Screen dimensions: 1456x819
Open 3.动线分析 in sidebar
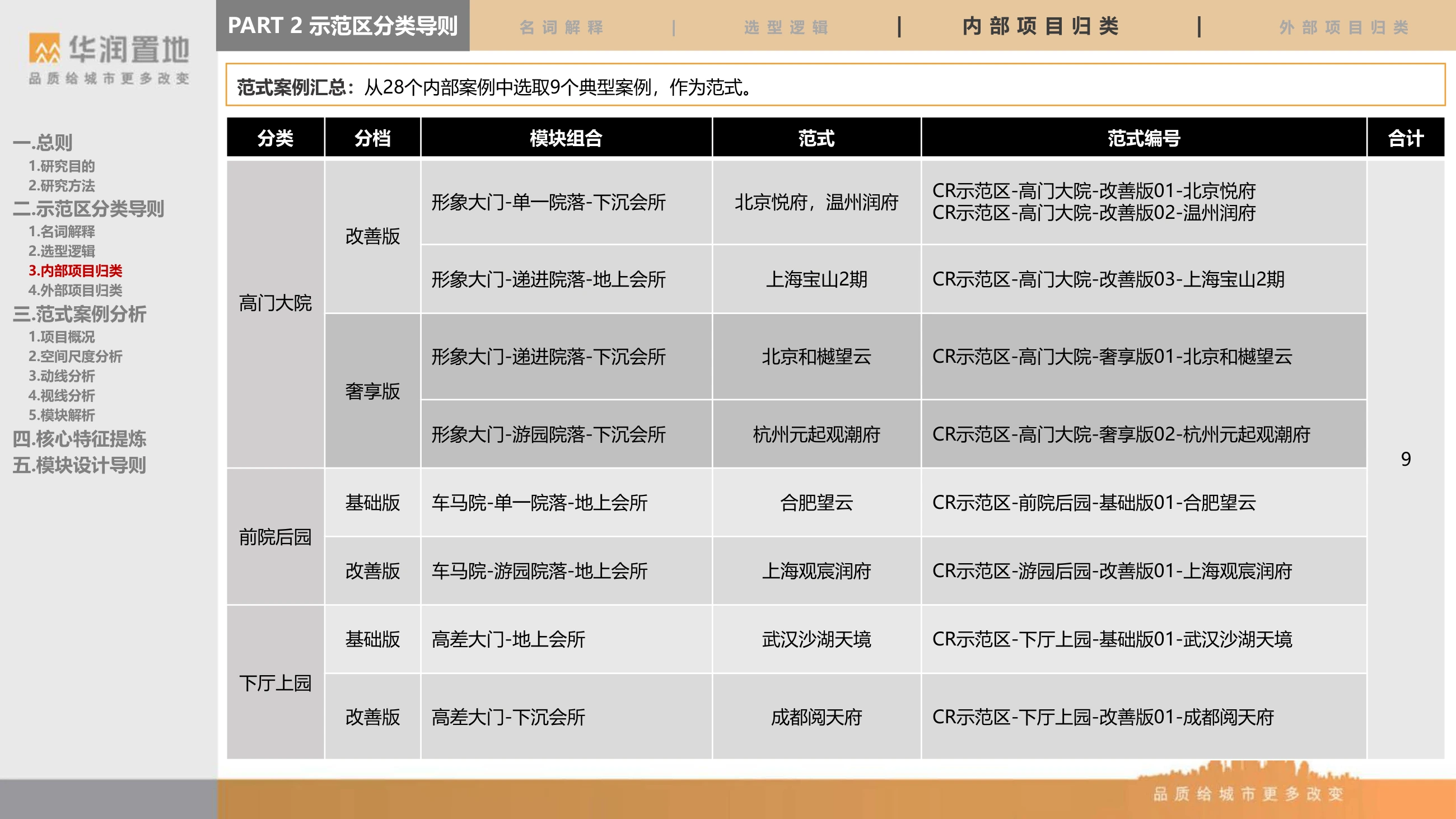pyautogui.click(x=62, y=376)
